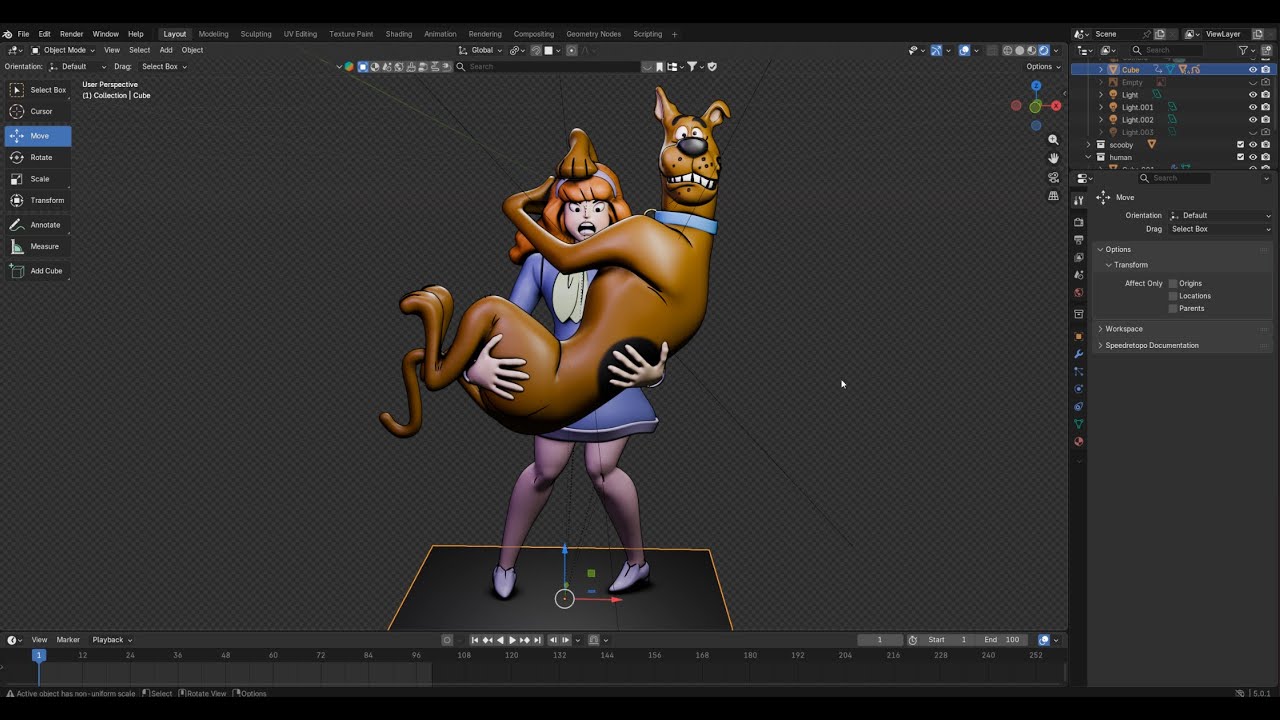Screen dimensions: 1280x720
Task: Click the viewport Options button
Action: (x=1041, y=67)
